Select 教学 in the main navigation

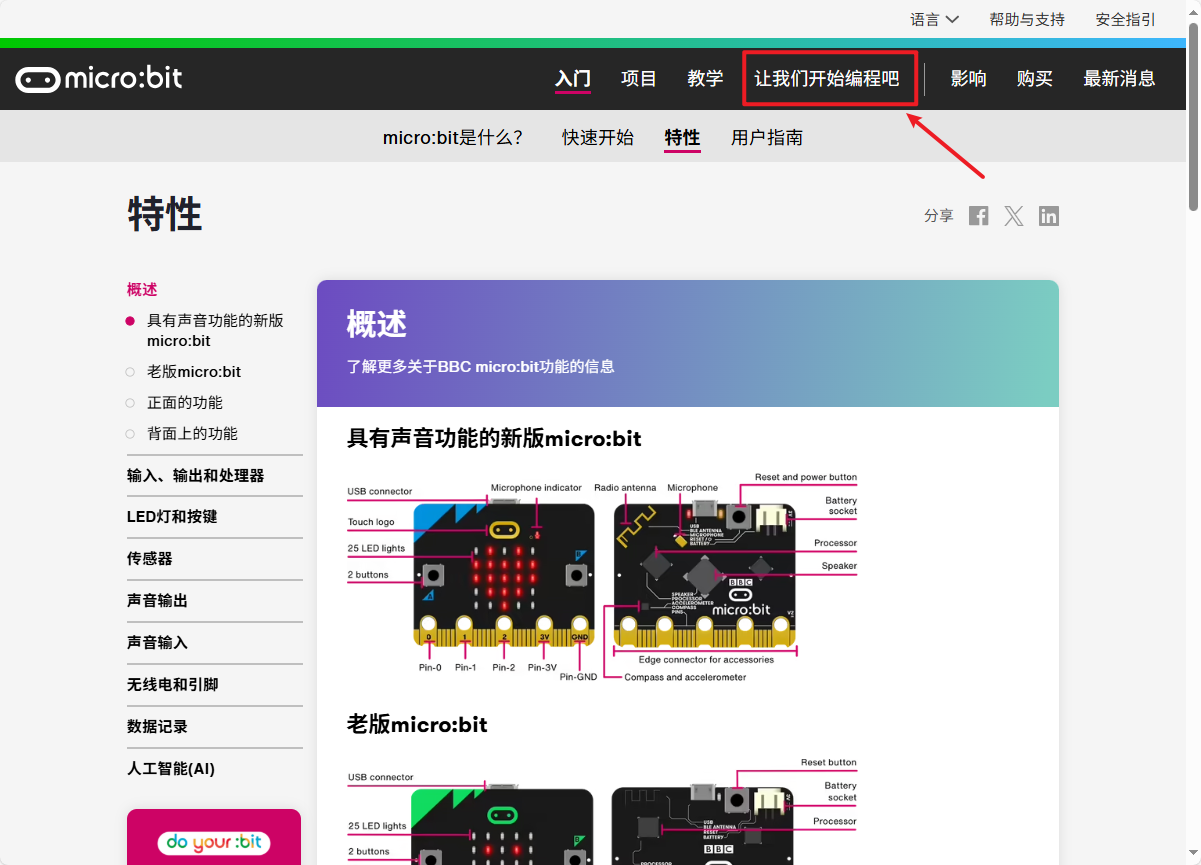[x=705, y=79]
